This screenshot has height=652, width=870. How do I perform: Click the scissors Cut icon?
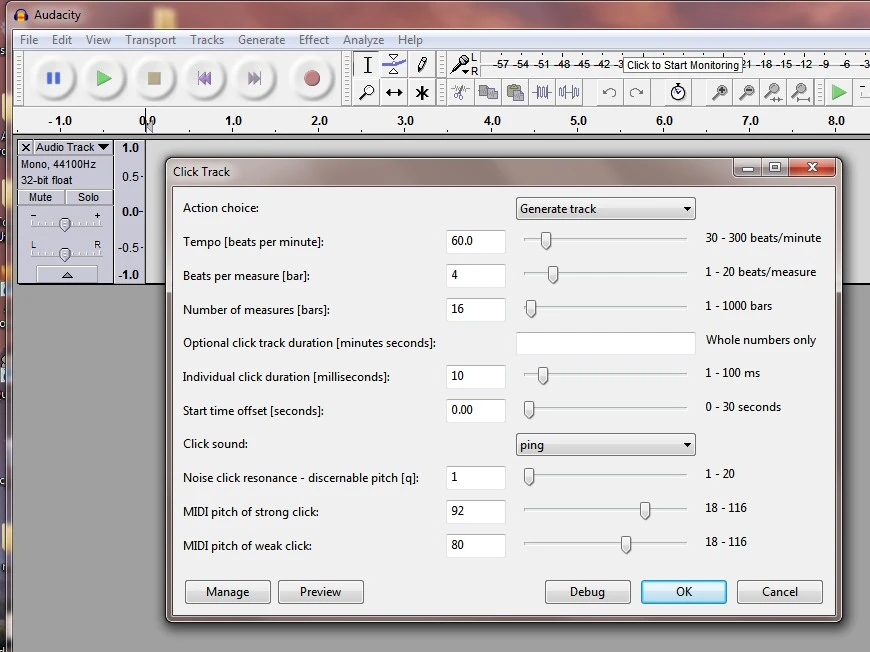coord(459,92)
